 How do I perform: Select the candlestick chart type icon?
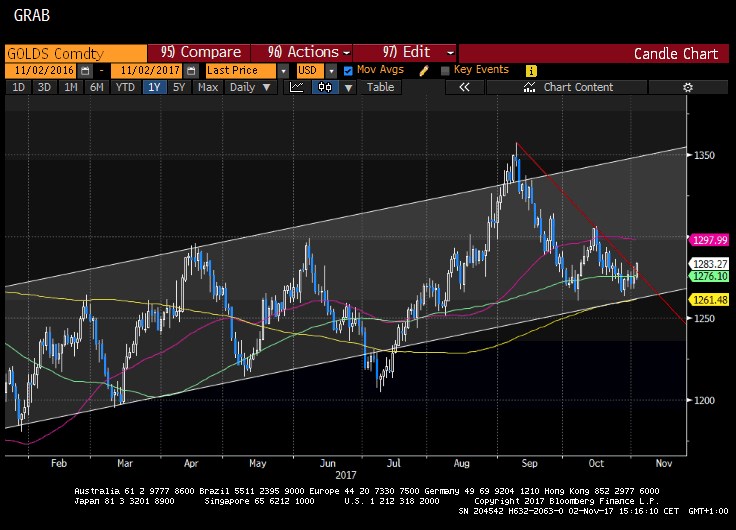tap(325, 88)
